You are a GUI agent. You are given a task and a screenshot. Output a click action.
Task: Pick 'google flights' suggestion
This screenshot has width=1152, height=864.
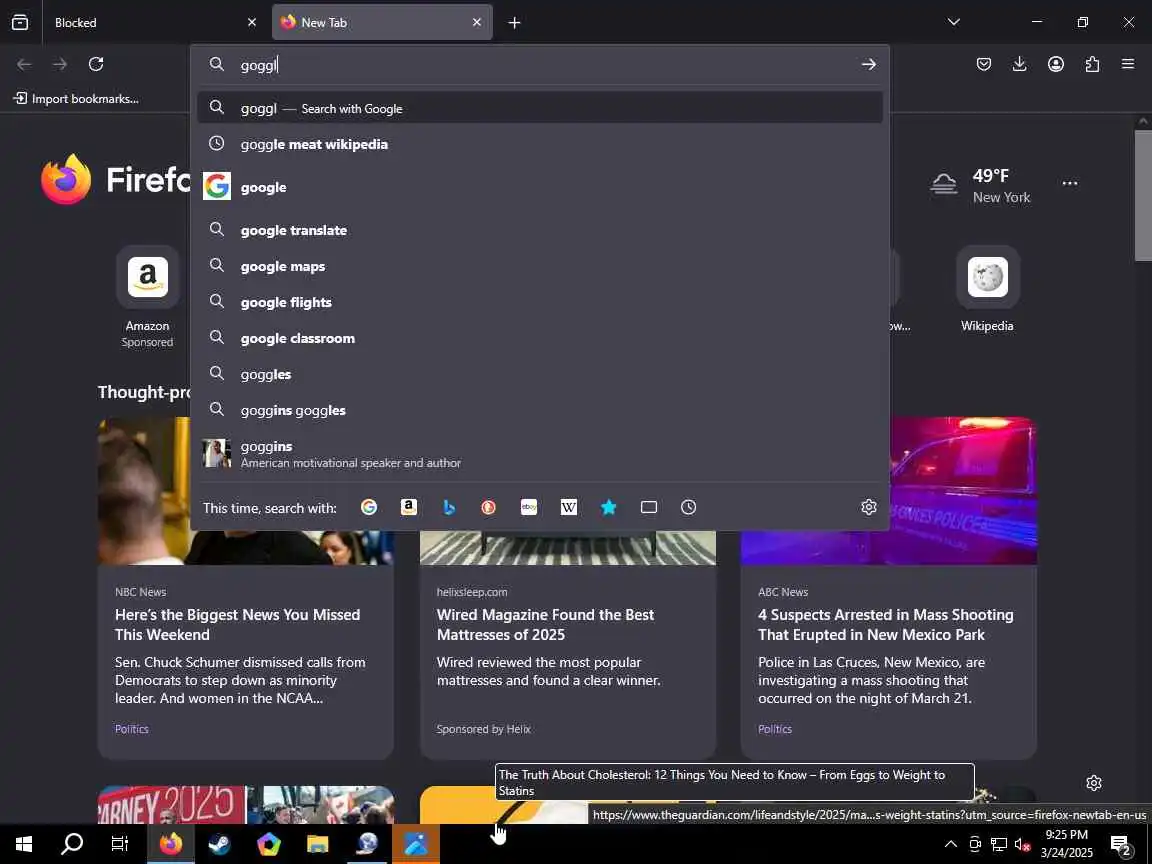[540, 302]
